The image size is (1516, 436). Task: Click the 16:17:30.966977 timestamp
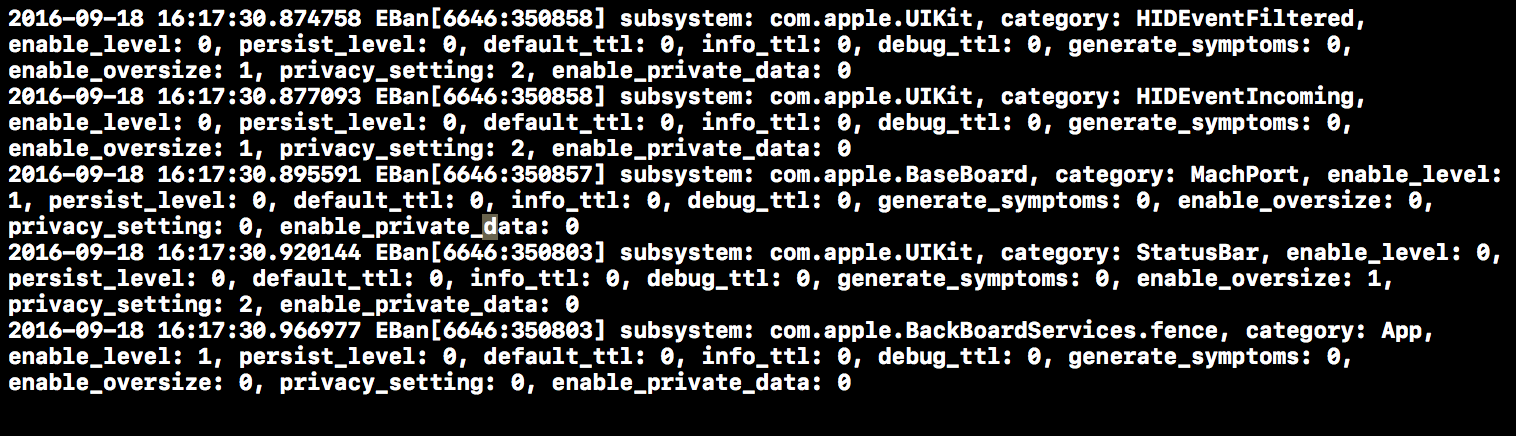click(258, 331)
